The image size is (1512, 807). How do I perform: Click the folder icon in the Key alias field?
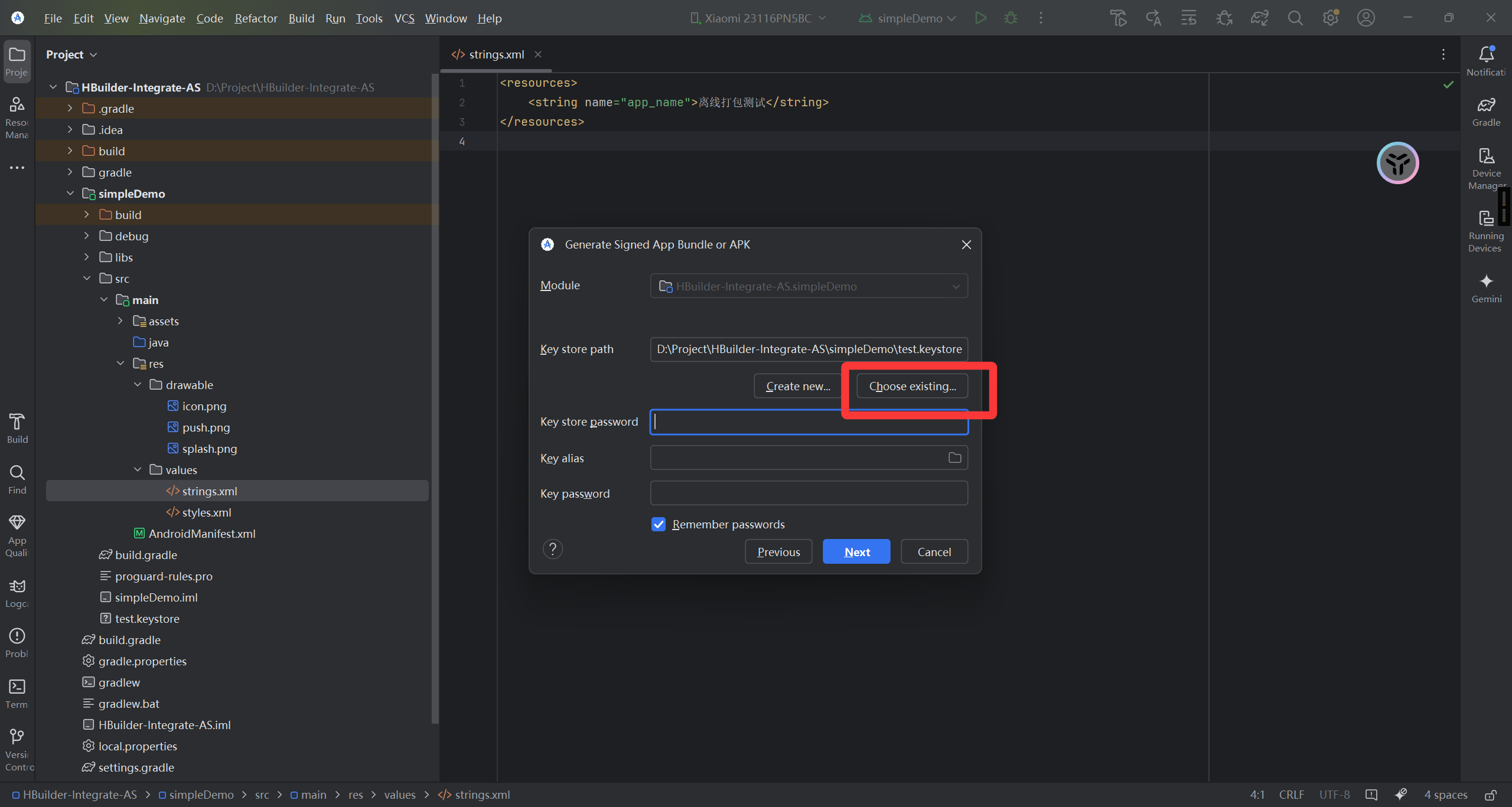tap(954, 458)
